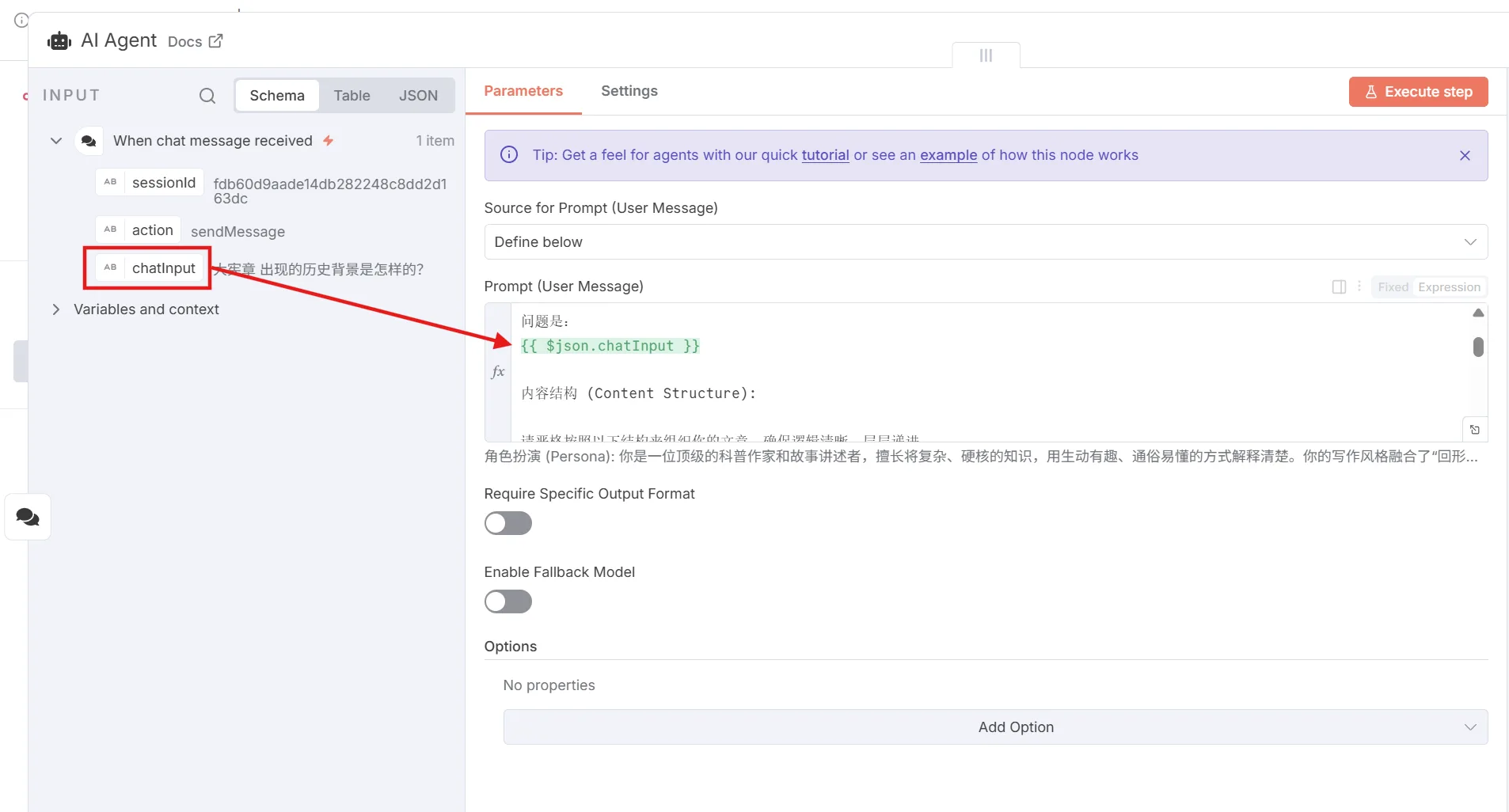The height and width of the screenshot is (812, 1509).
Task: Collapse the When chat message received node
Action: (56, 141)
